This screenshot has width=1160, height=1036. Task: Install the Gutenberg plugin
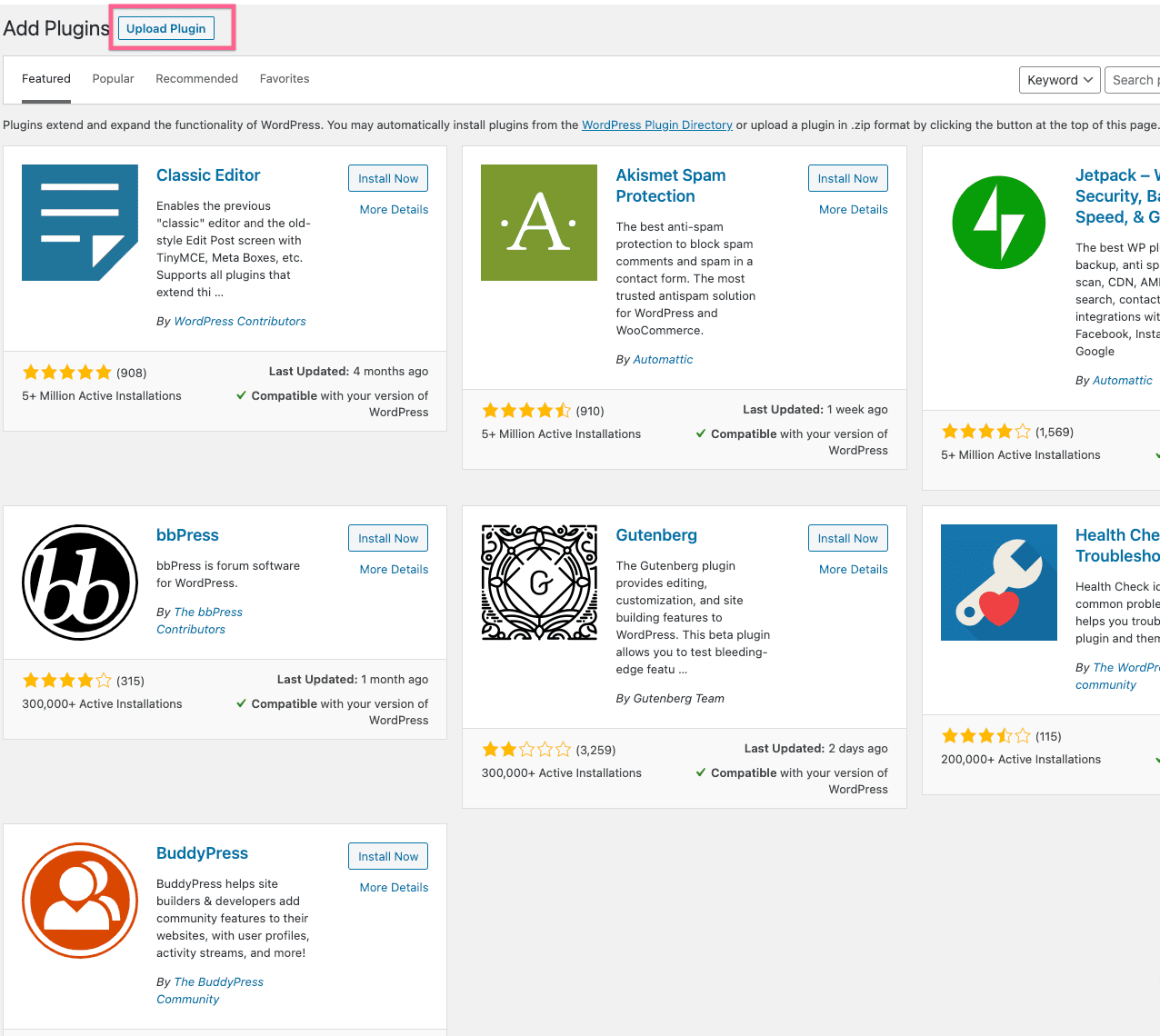point(848,538)
